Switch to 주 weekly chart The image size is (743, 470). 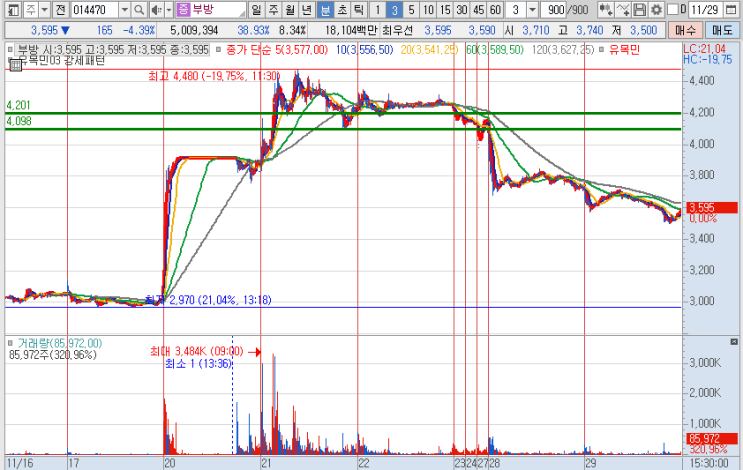coord(273,9)
